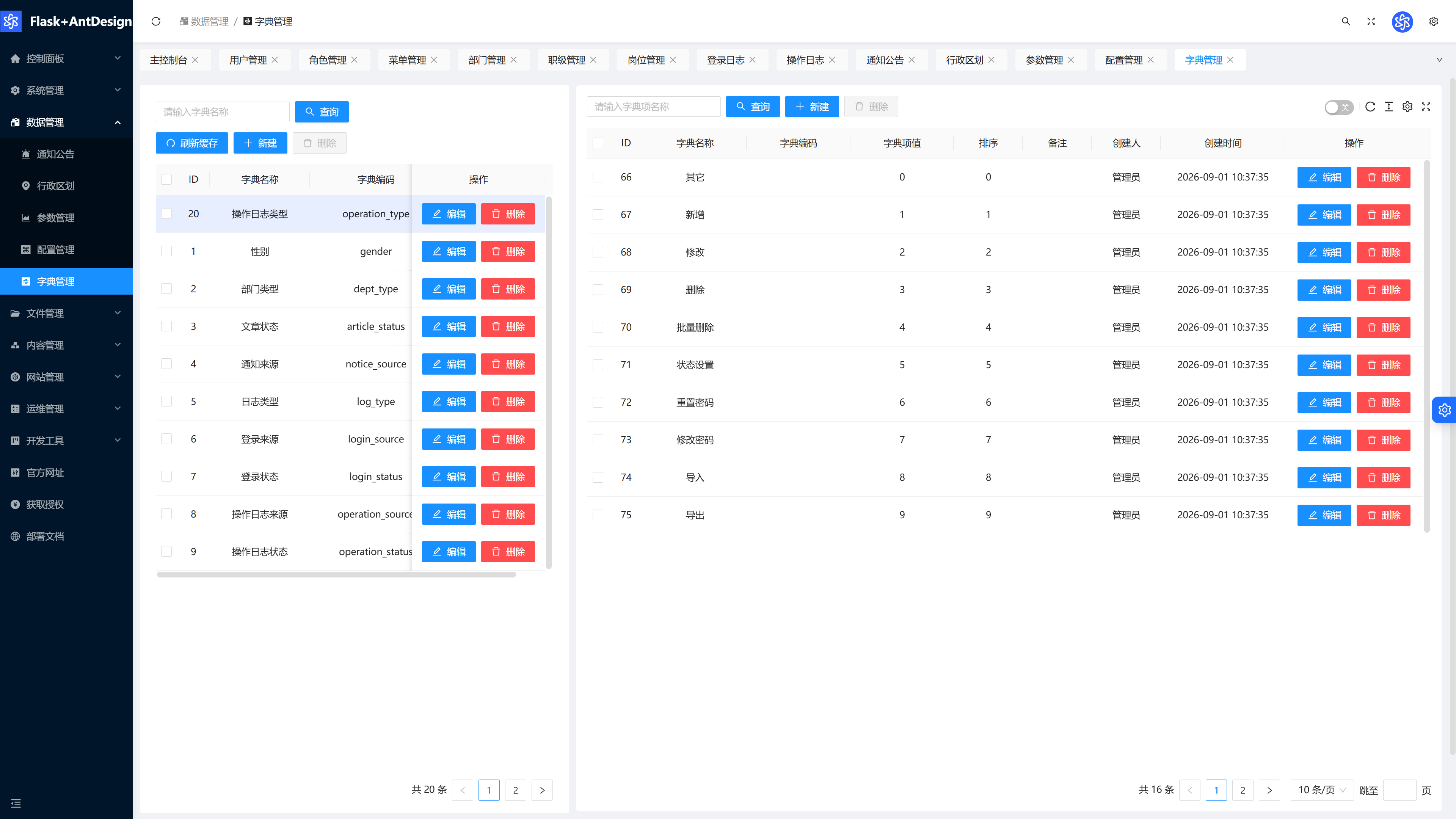Maximize the dictionary items table
Image resolution: width=1456 pixels, height=819 pixels.
[1426, 107]
